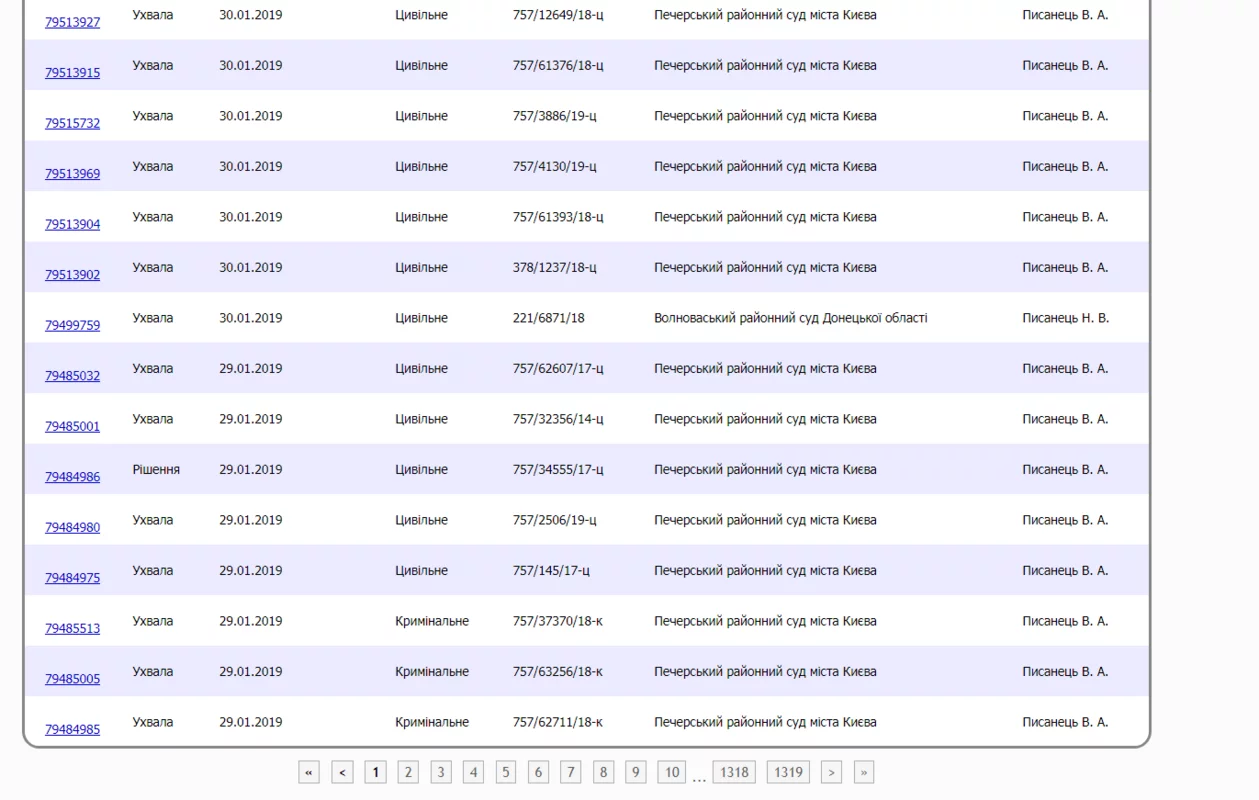
Task: Click court name in row 757/145/17-ц
Action: pyautogui.click(x=765, y=570)
